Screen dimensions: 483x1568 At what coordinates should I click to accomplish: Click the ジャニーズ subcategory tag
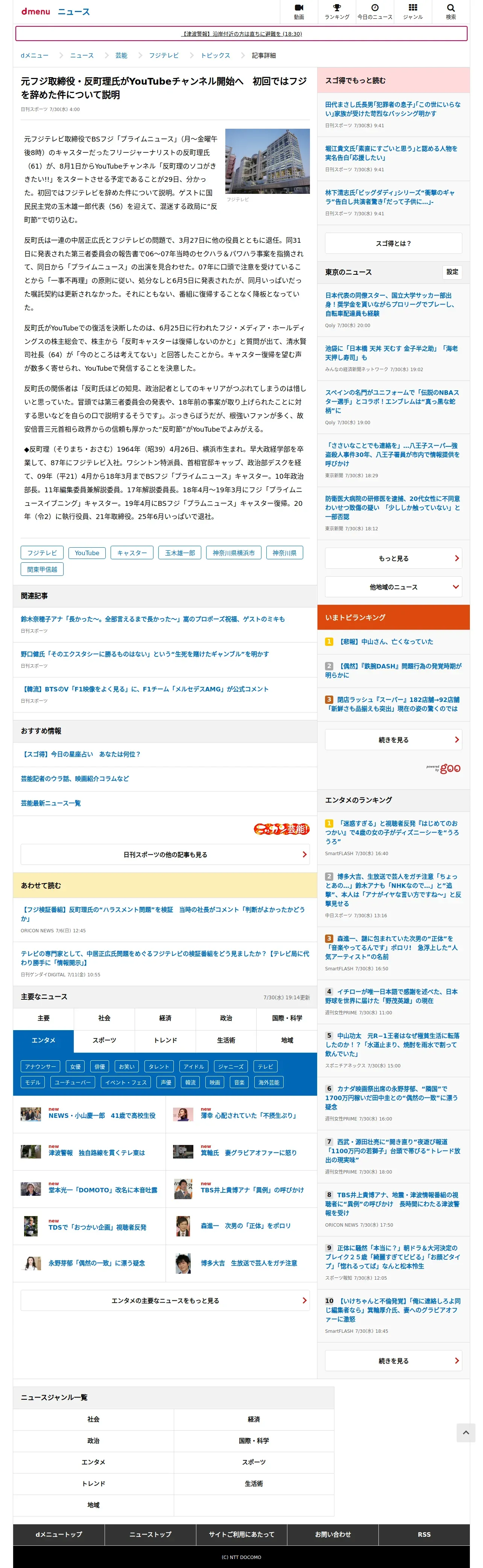(231, 1066)
